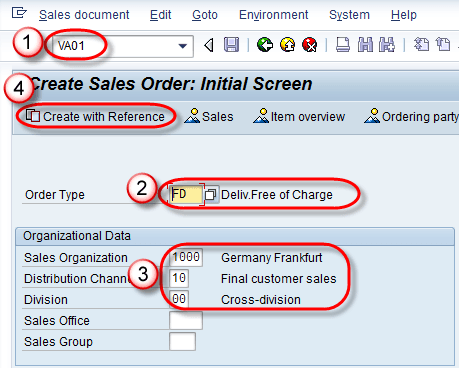
Task: Click the Save floppy disk icon
Action: tap(231, 45)
